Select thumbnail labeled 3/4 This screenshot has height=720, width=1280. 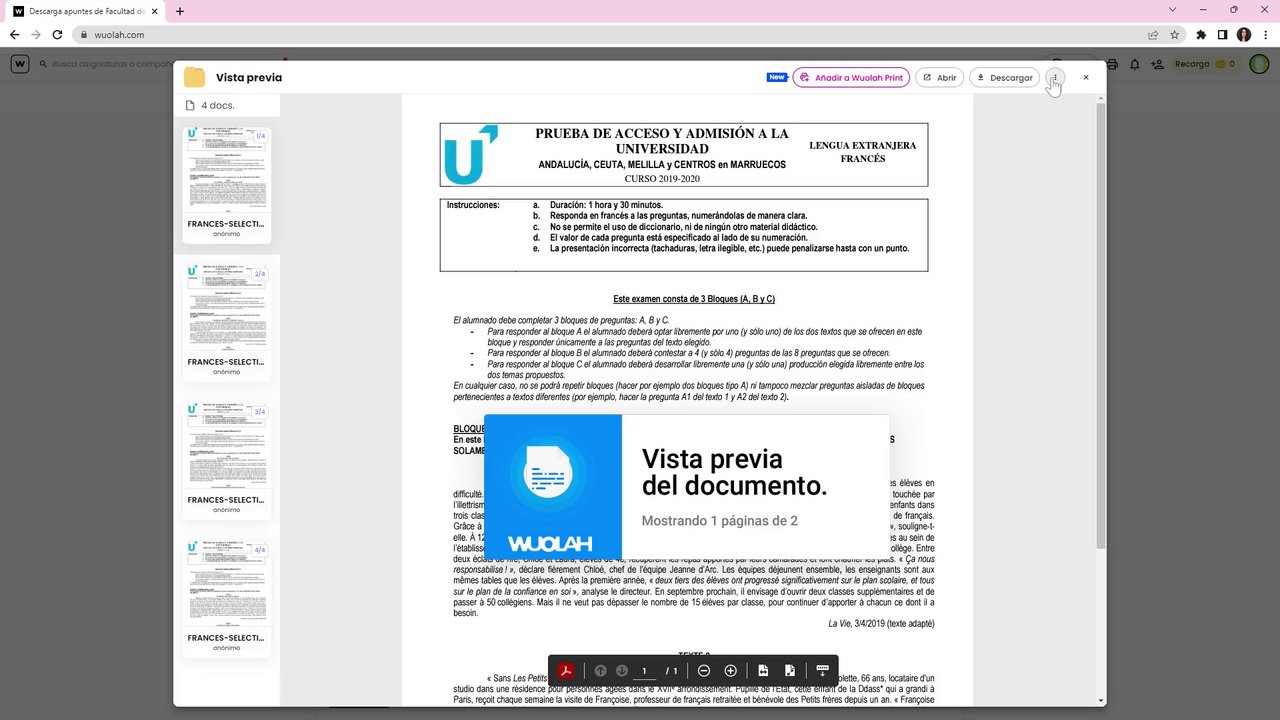(226, 459)
